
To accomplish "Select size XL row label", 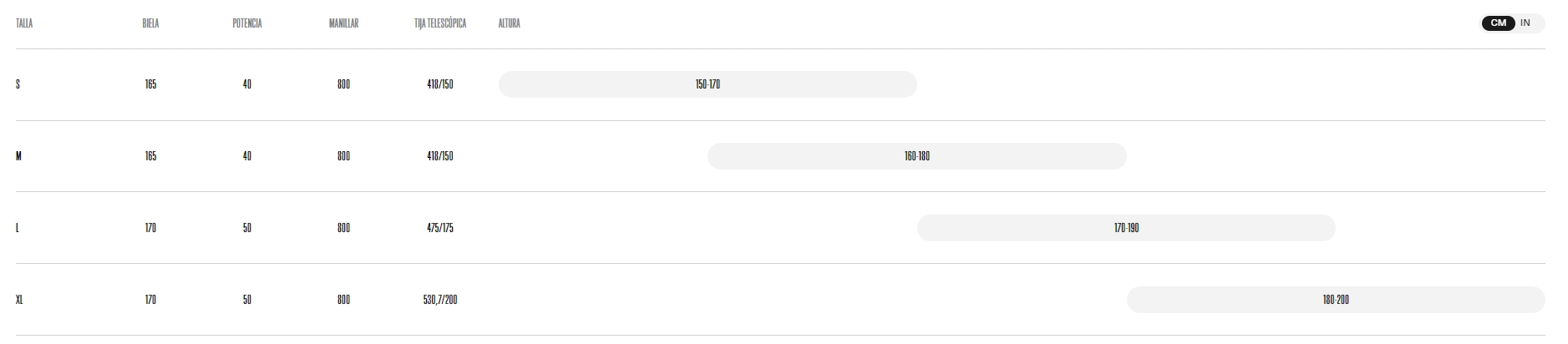I will click(19, 300).
